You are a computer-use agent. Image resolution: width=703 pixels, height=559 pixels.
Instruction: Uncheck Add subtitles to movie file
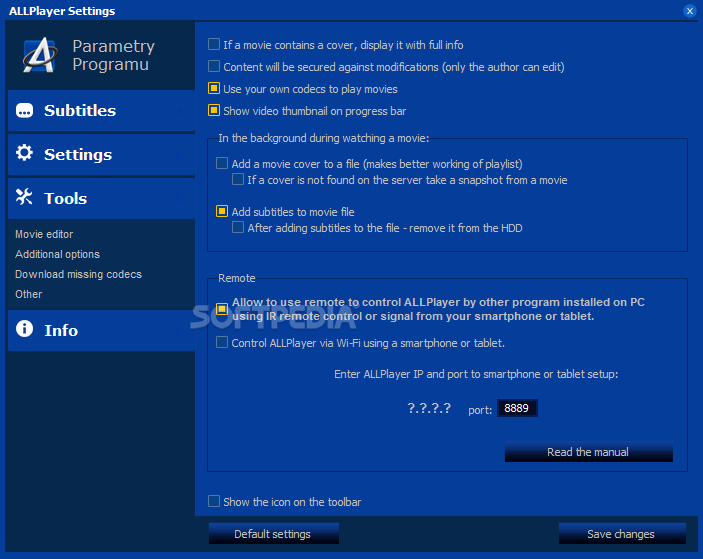tap(222, 211)
